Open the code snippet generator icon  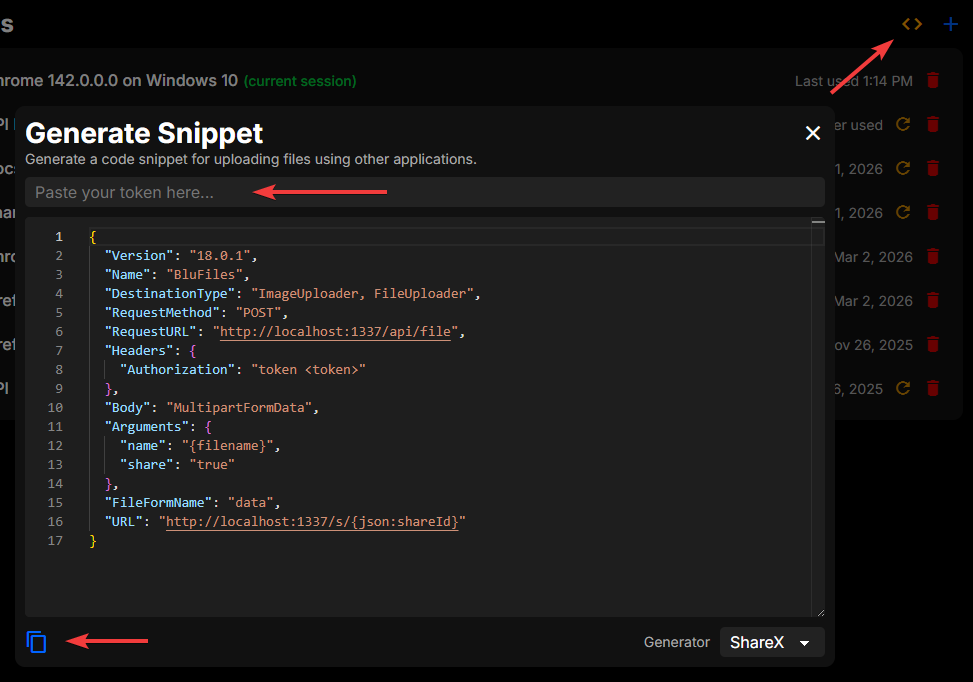(911, 24)
